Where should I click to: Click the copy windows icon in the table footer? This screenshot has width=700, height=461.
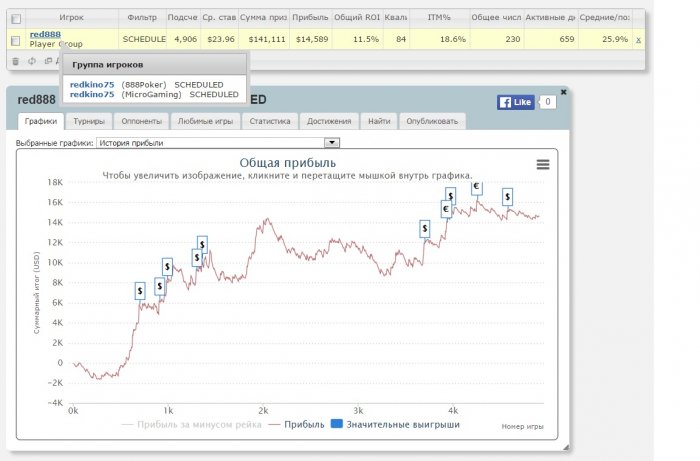click(48, 61)
